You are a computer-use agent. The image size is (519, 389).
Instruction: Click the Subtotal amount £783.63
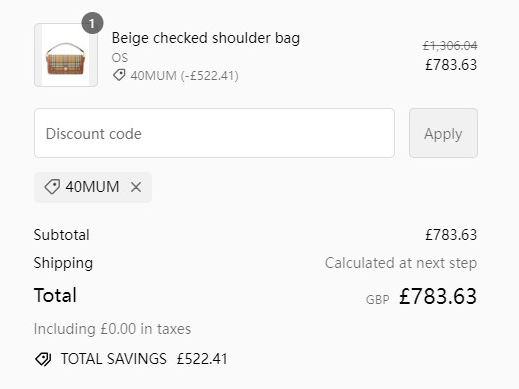pos(451,235)
